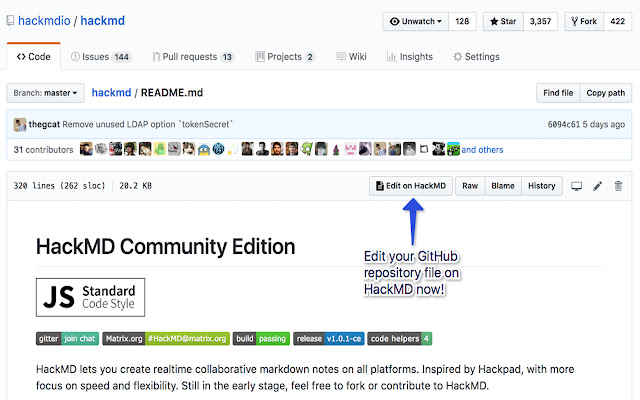Click the '320 lines (262 sloc)' file info

click(x=59, y=186)
